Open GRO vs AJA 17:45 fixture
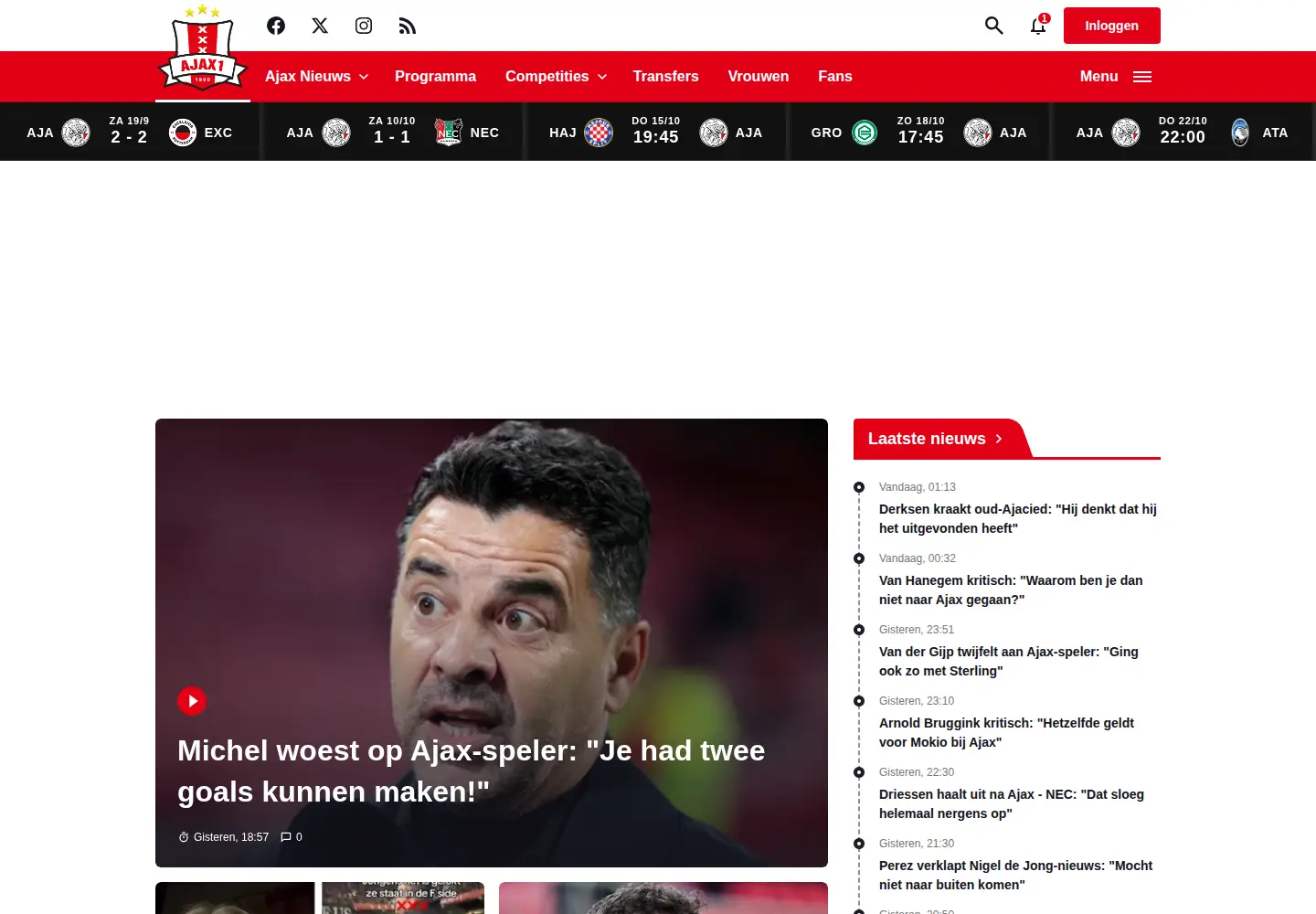The width and height of the screenshot is (1316, 914). click(920, 133)
